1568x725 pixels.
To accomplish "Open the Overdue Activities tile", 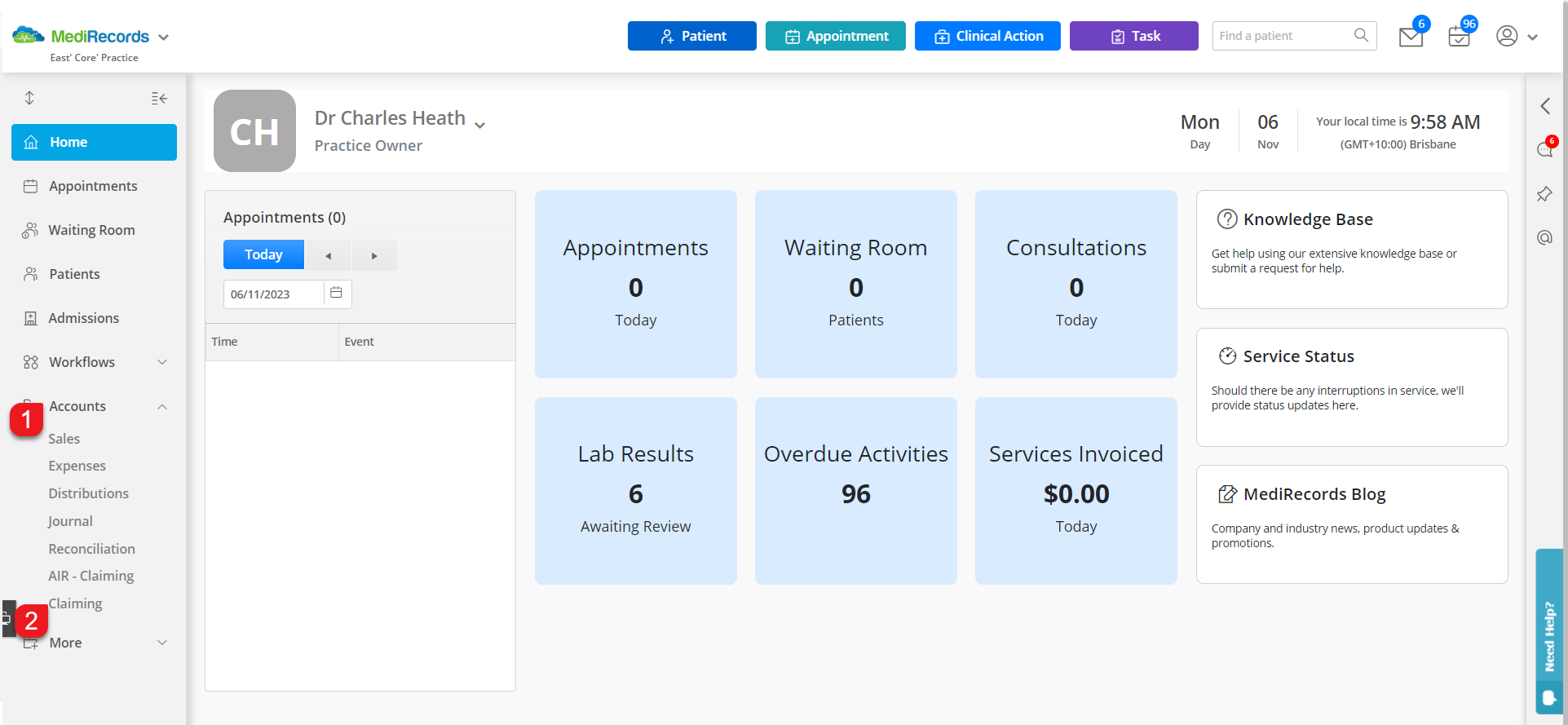I will pos(855,491).
